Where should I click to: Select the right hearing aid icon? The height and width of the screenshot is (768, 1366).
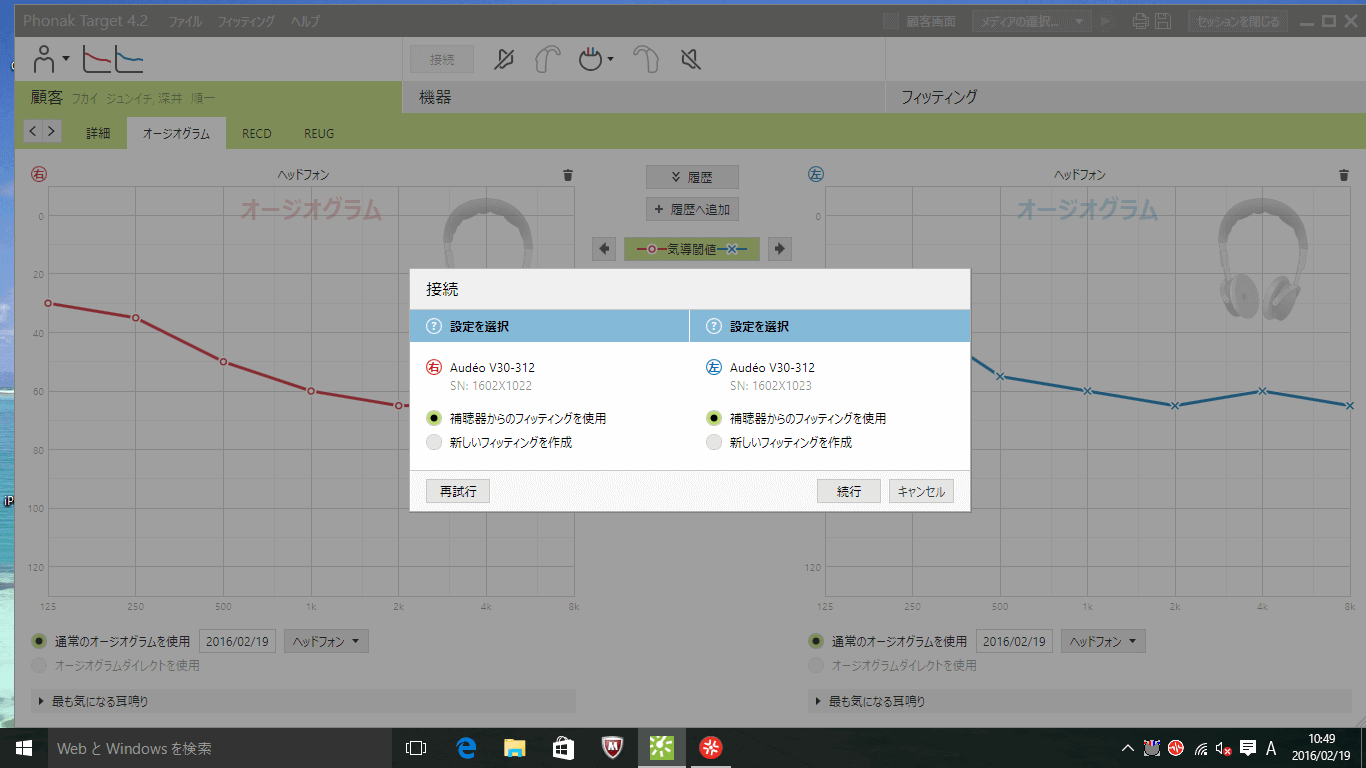pyautogui.click(x=547, y=60)
